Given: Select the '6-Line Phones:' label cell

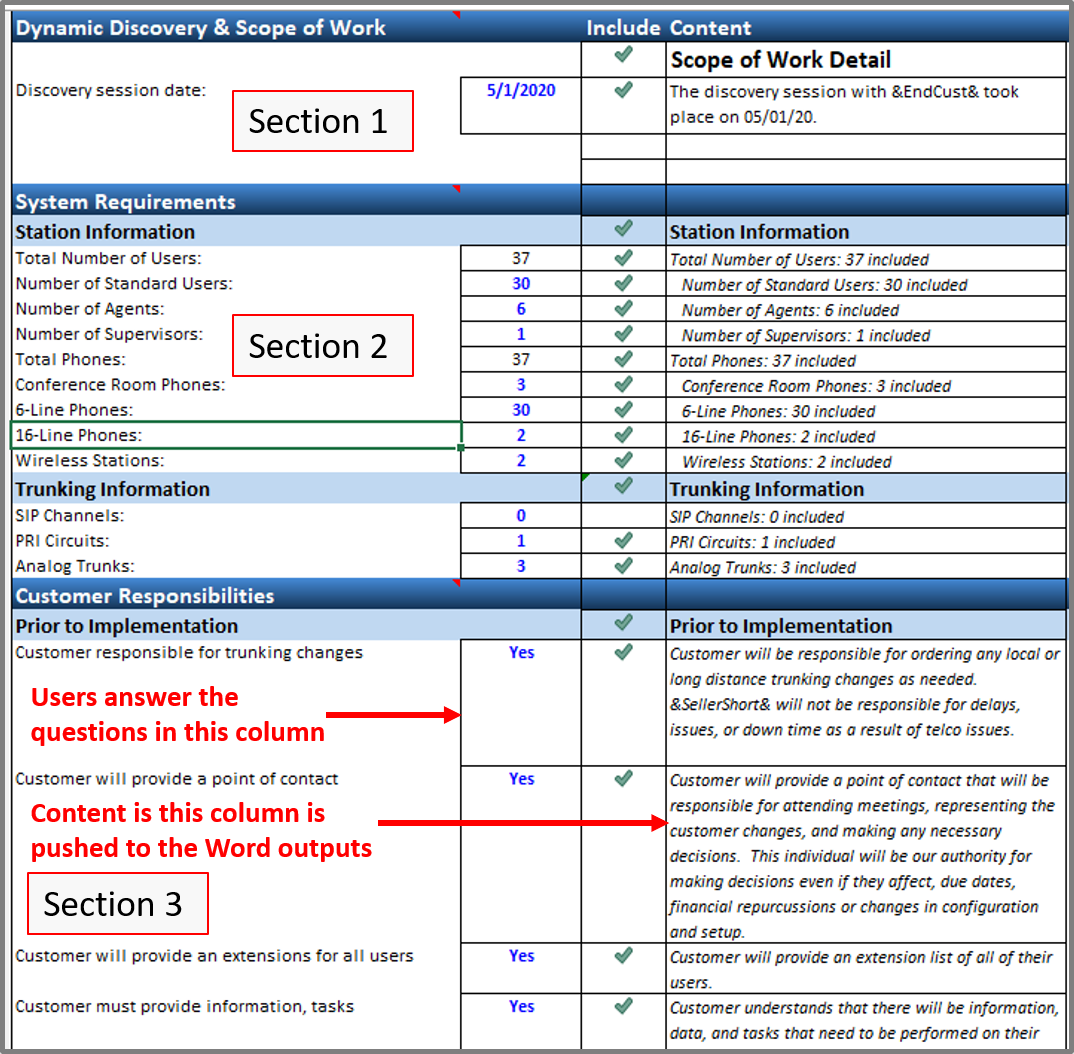Looking at the screenshot, I should pyautogui.click(x=236, y=410).
